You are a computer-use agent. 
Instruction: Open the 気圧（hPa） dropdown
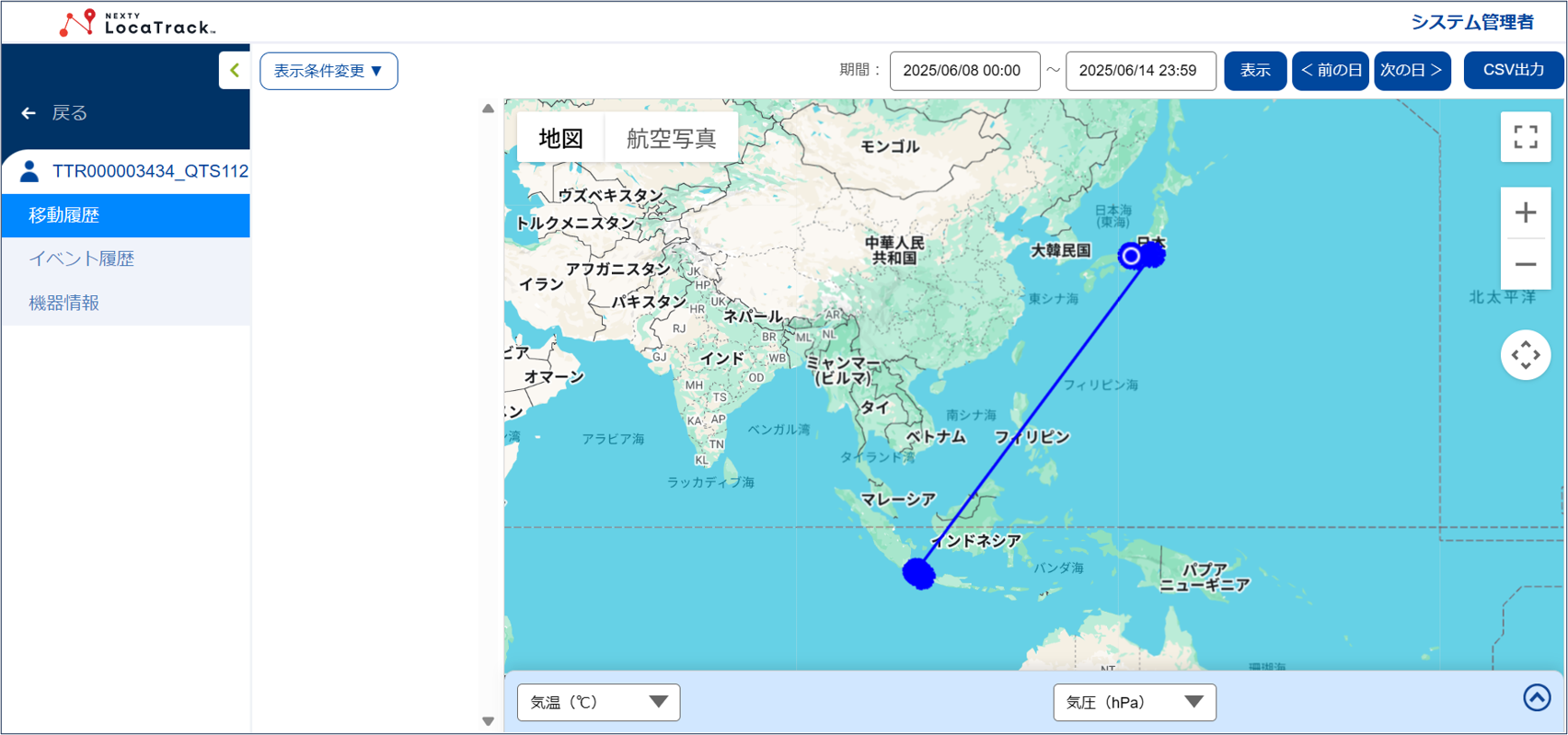click(1134, 702)
